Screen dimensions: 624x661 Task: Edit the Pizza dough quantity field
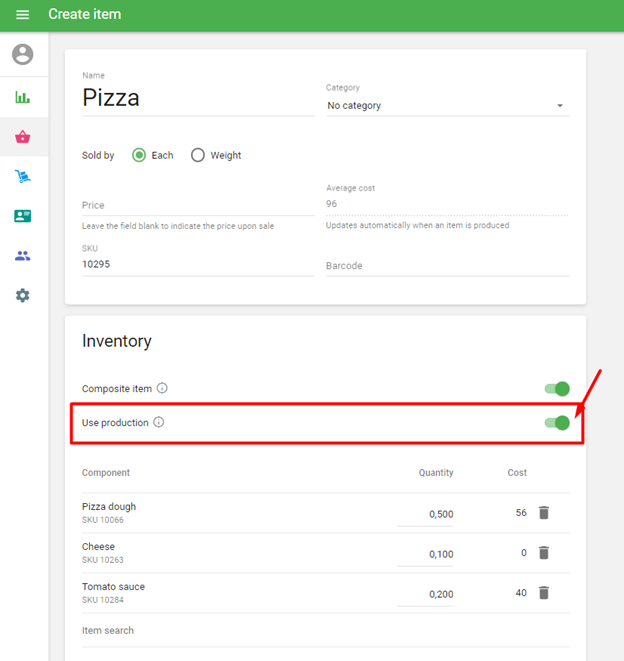pos(426,514)
